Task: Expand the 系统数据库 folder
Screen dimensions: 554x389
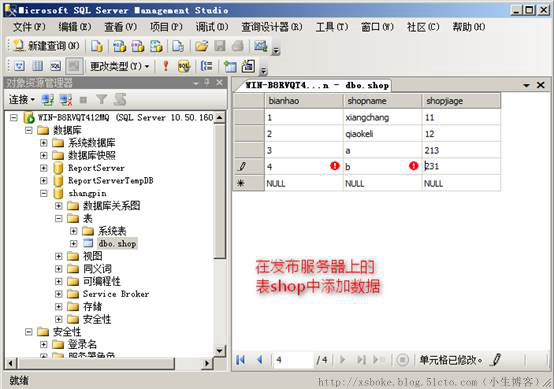Action: coord(43,143)
